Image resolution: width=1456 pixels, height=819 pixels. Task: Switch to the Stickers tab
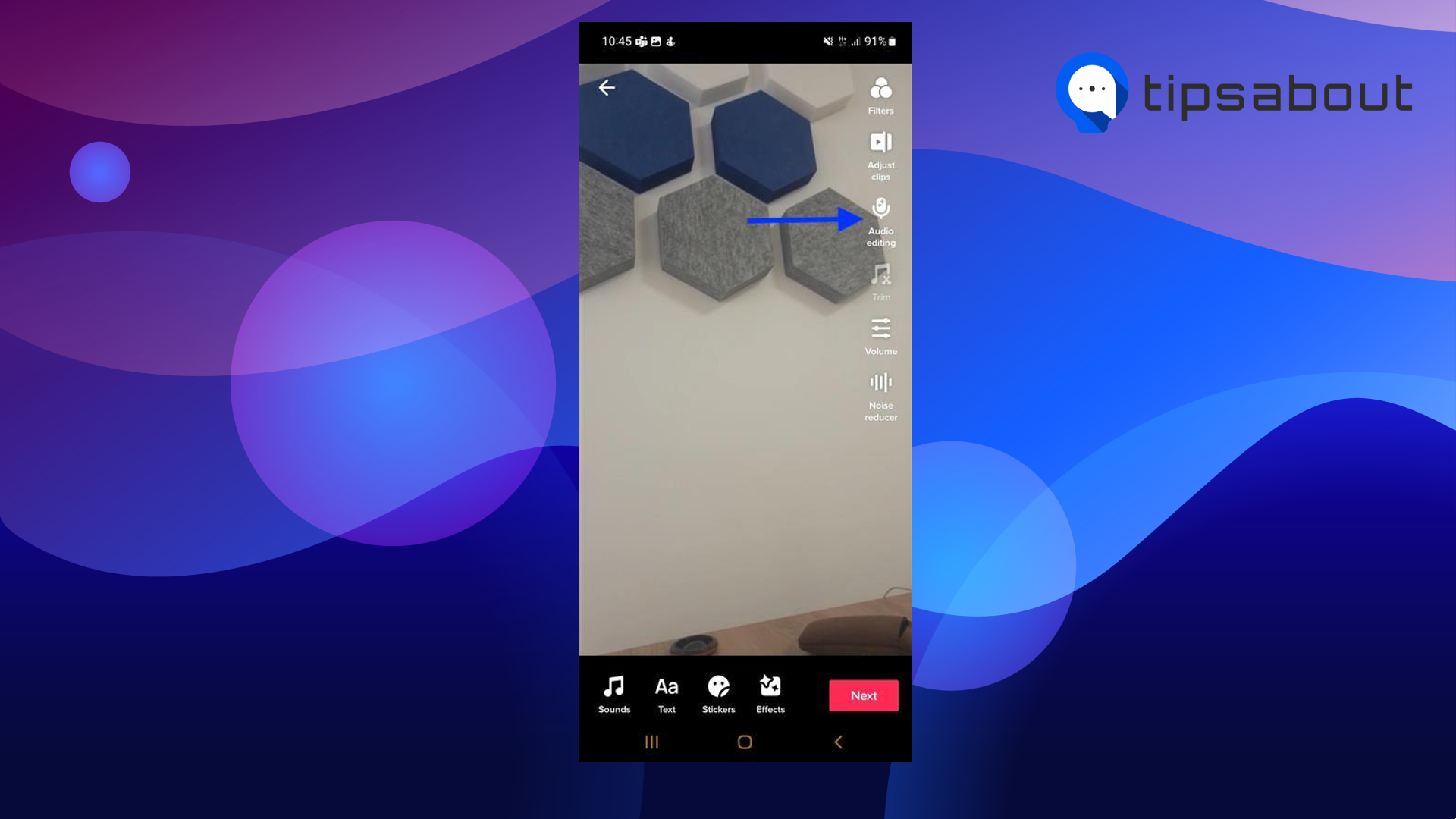click(718, 692)
